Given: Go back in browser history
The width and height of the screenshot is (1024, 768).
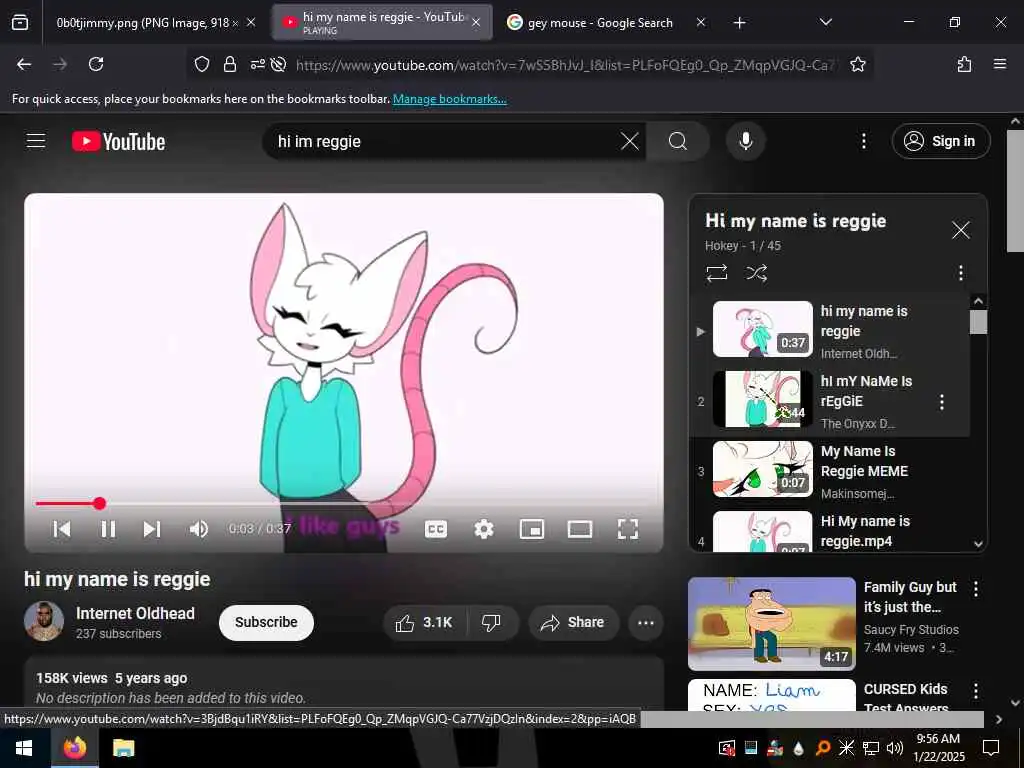Looking at the screenshot, I should [x=24, y=64].
